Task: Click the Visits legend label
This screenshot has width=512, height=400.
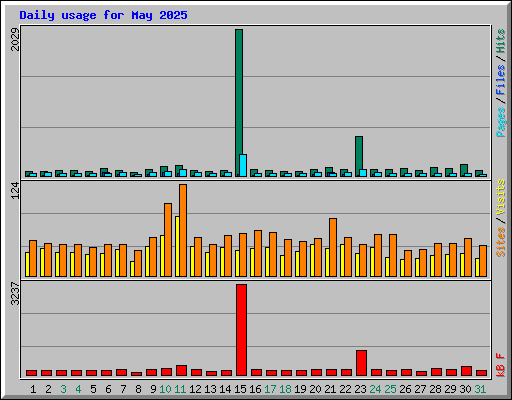Action: click(x=501, y=197)
